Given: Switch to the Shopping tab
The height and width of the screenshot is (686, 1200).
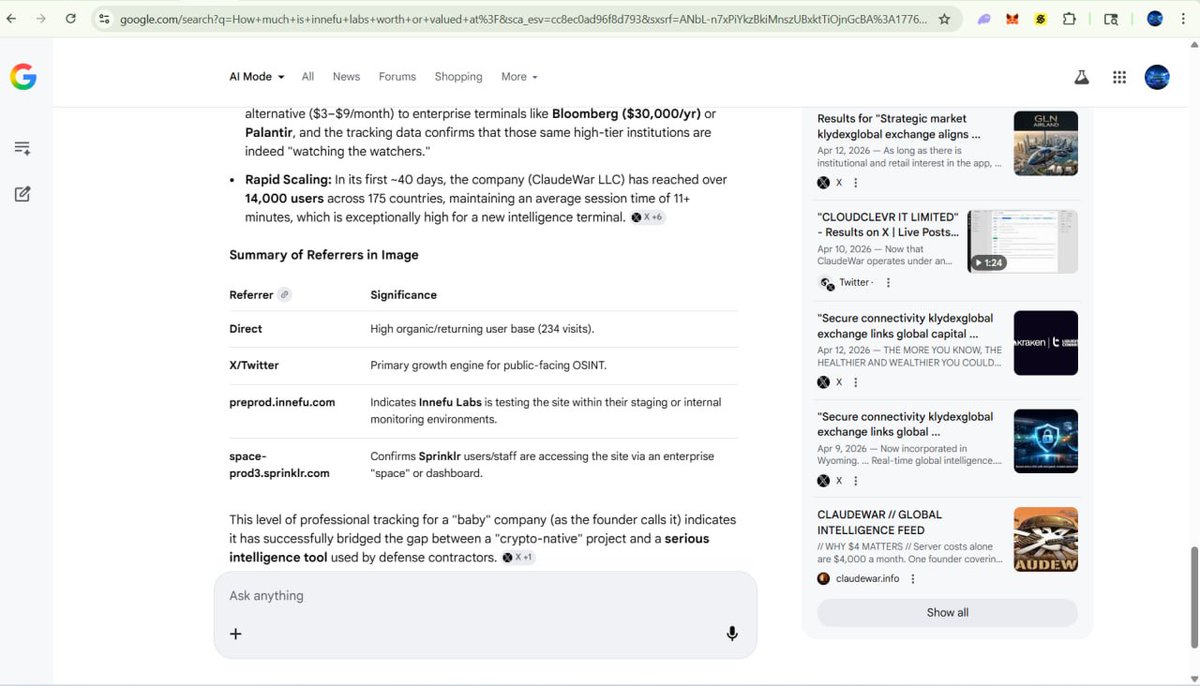Looking at the screenshot, I should [x=458, y=77].
